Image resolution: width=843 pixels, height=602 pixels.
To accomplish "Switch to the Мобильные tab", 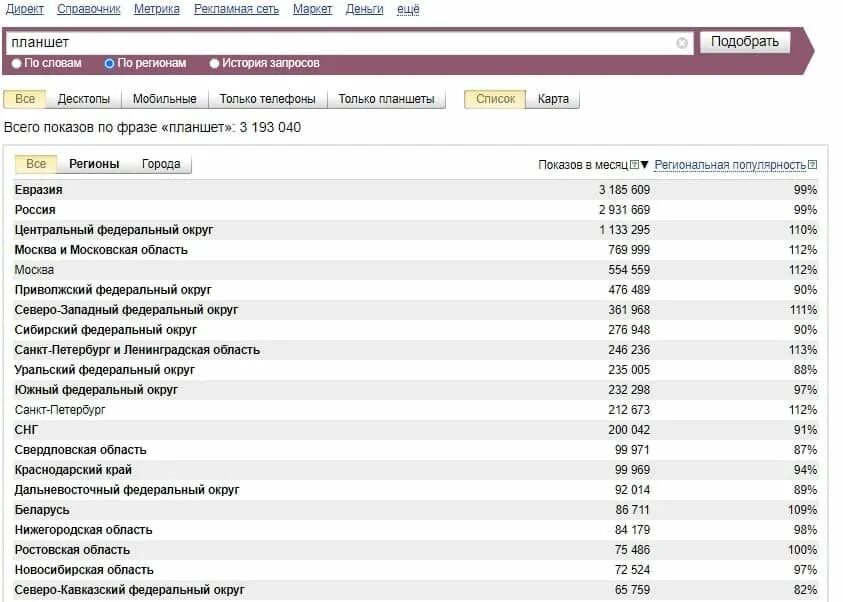I will click(165, 99).
